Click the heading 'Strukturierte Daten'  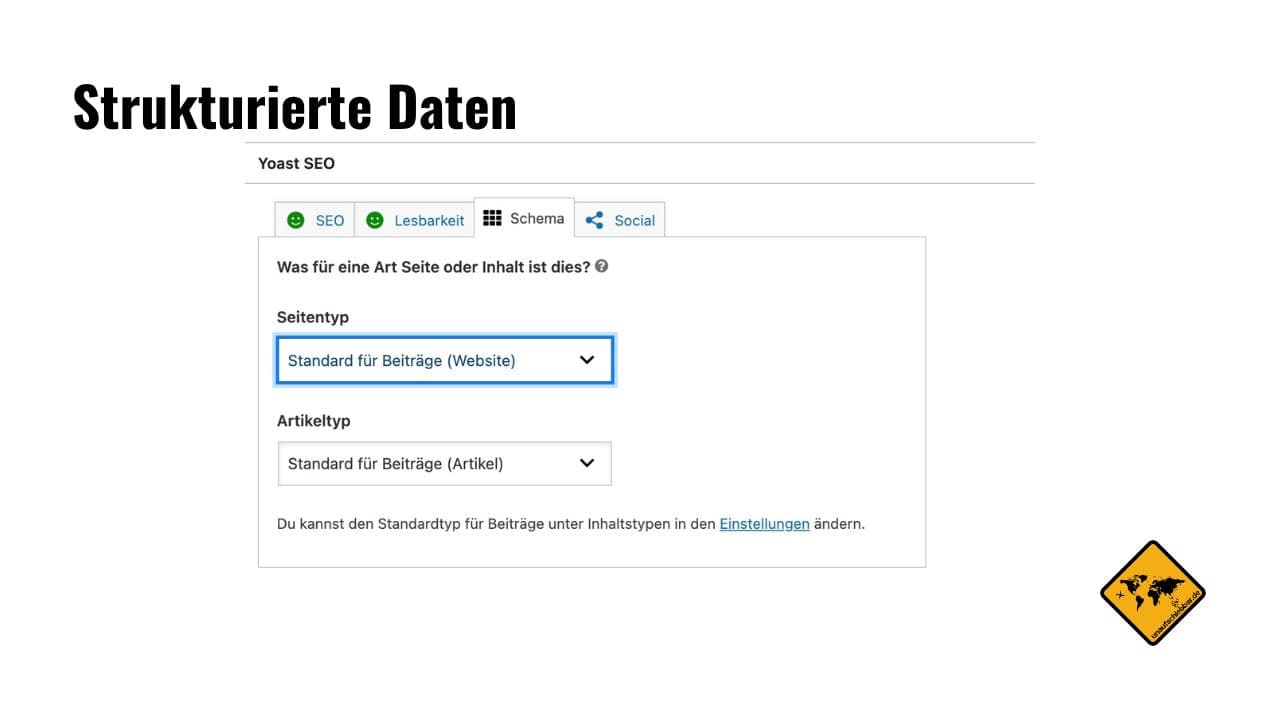[x=295, y=107]
